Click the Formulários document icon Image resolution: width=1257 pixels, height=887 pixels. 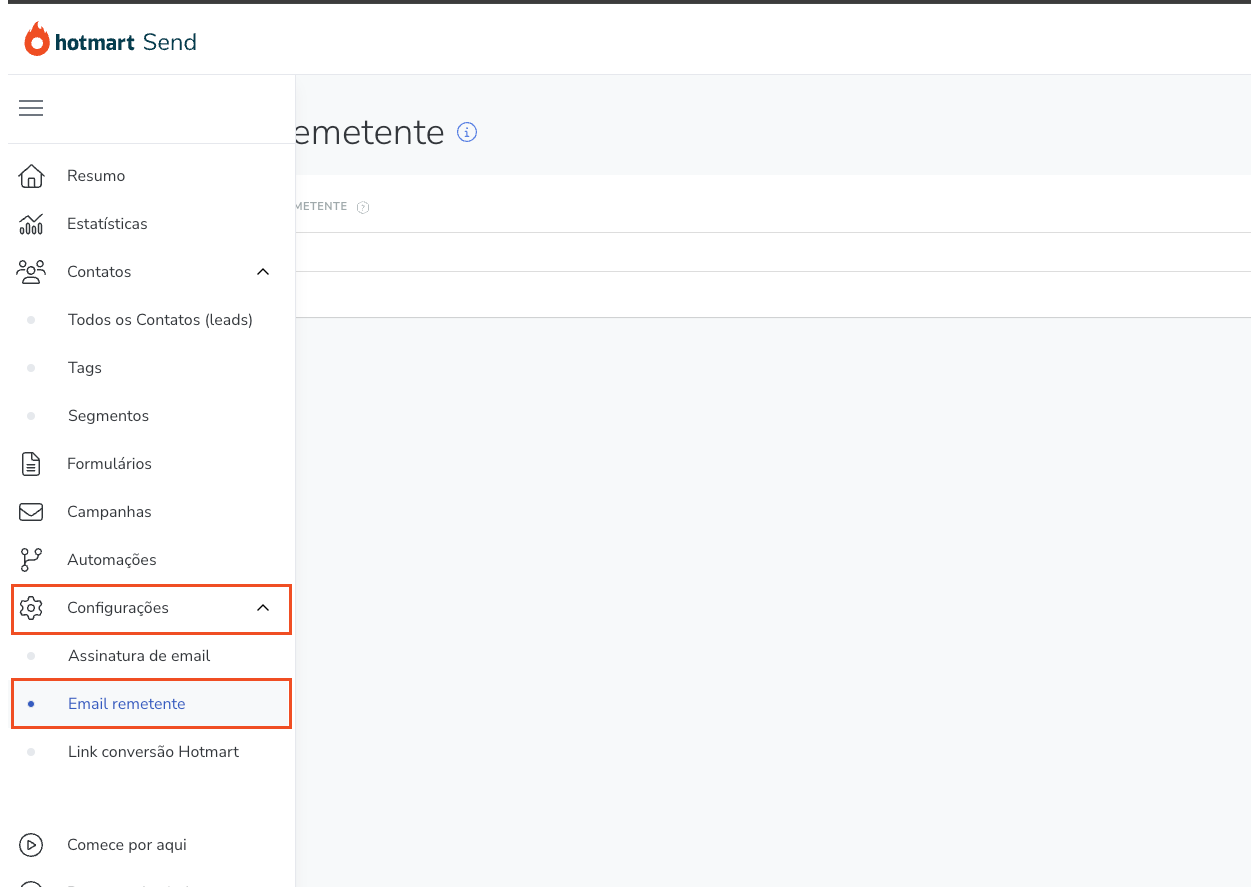pyautogui.click(x=31, y=464)
